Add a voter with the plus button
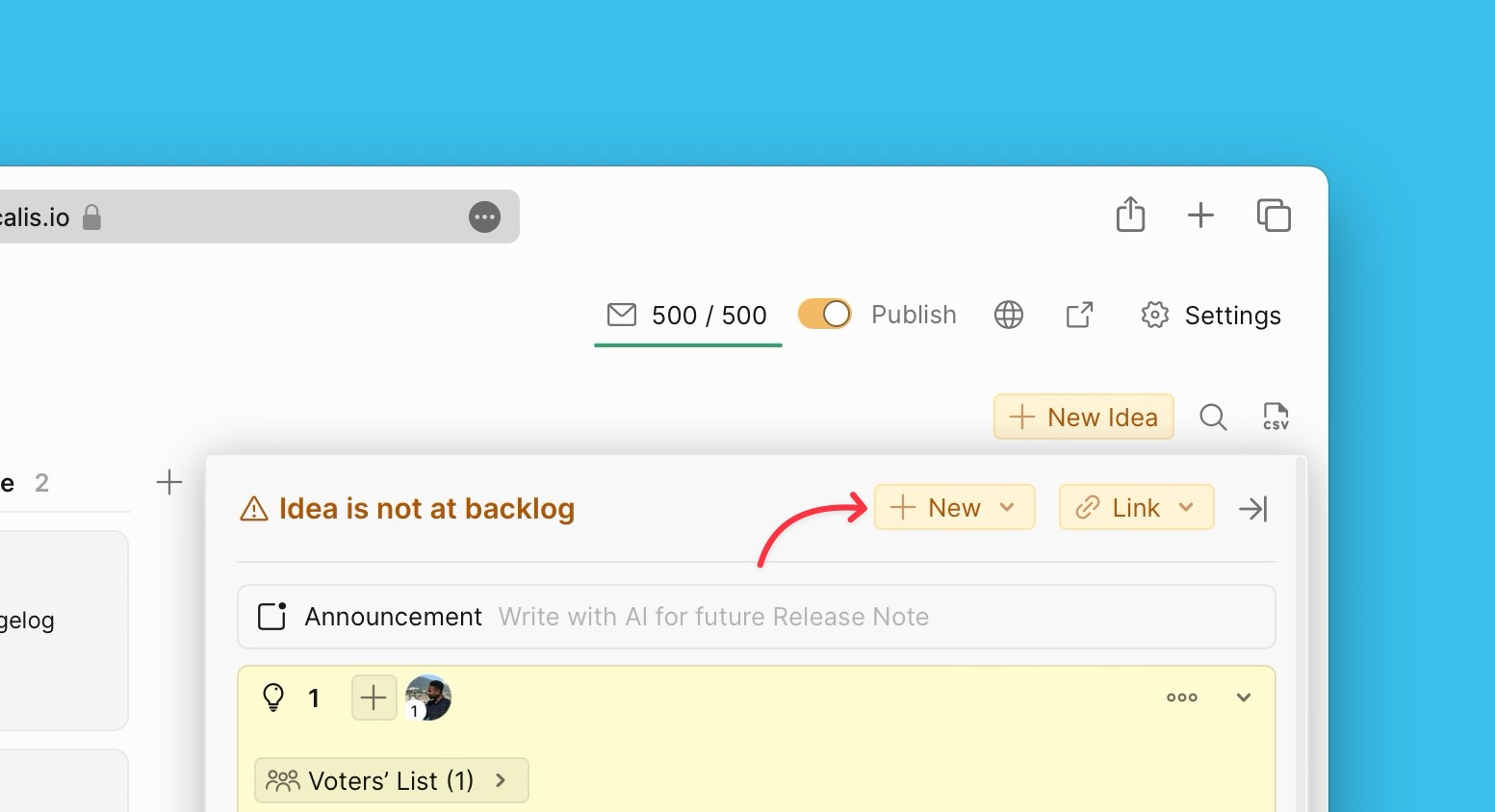The height and width of the screenshot is (812, 1495). point(374,698)
